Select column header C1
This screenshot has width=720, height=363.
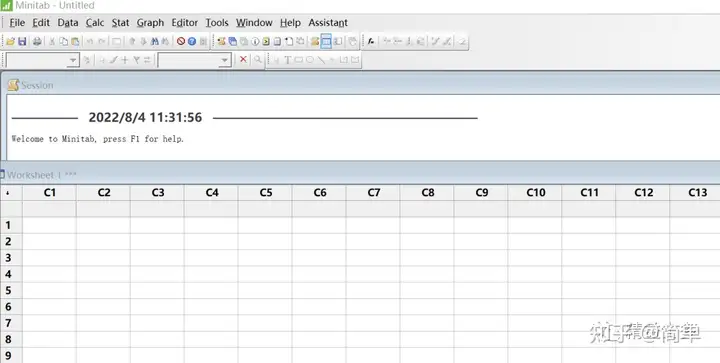(x=50, y=193)
